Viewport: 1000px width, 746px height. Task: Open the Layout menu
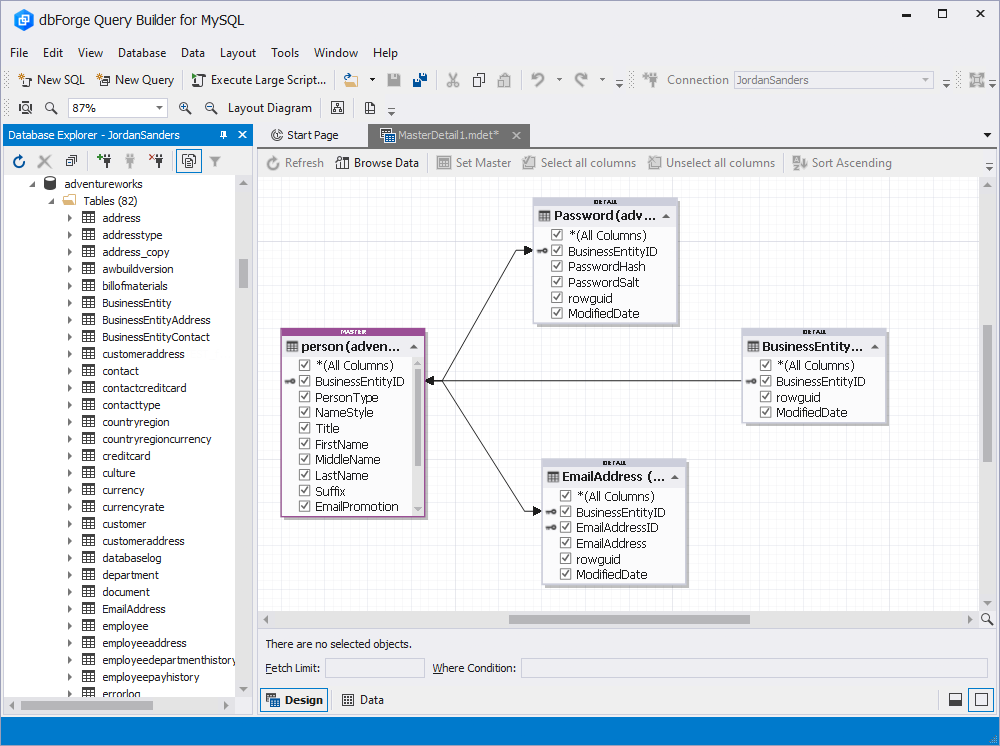[238, 53]
